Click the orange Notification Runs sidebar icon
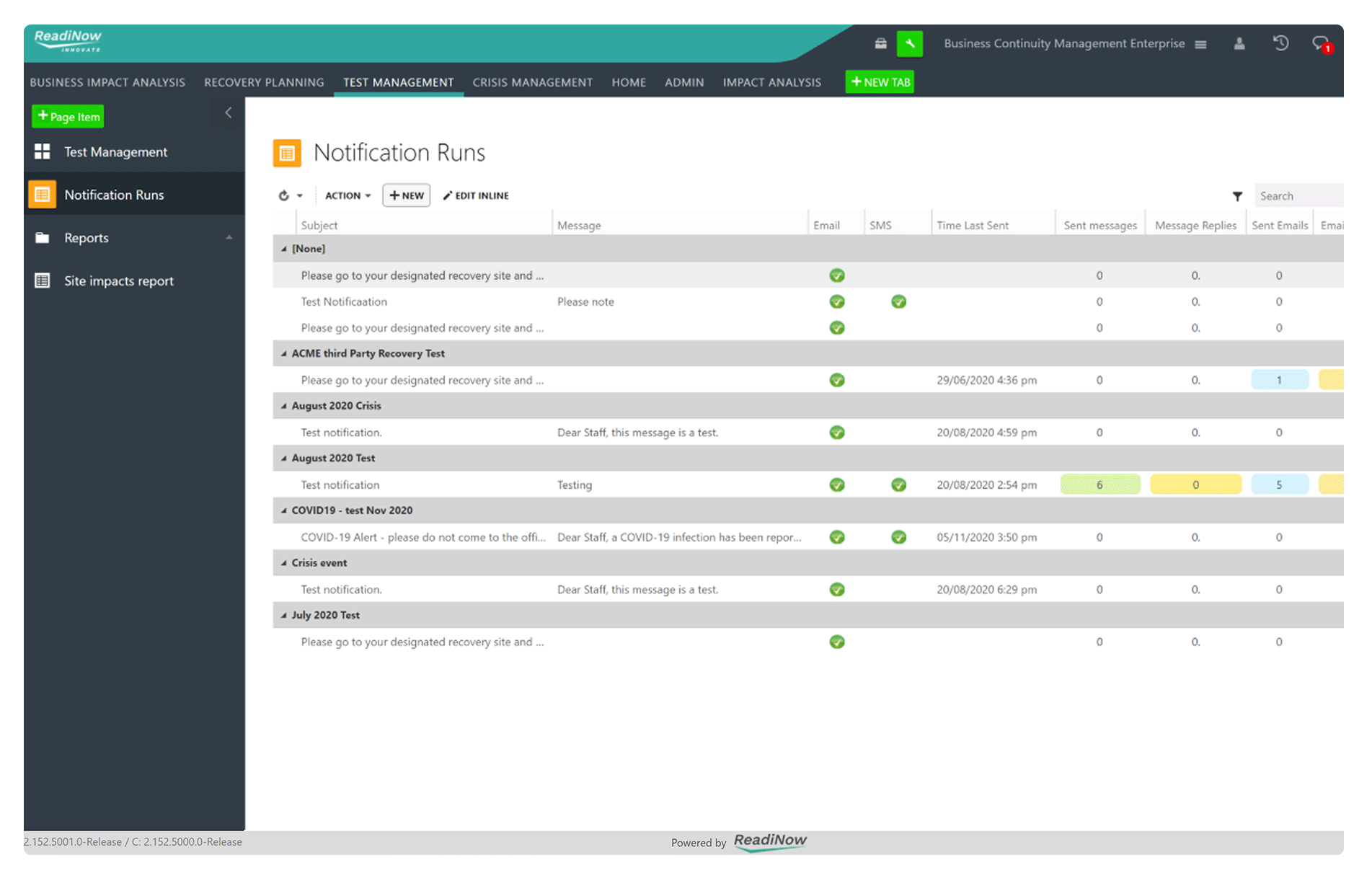The height and width of the screenshot is (881, 1372). coord(43,195)
